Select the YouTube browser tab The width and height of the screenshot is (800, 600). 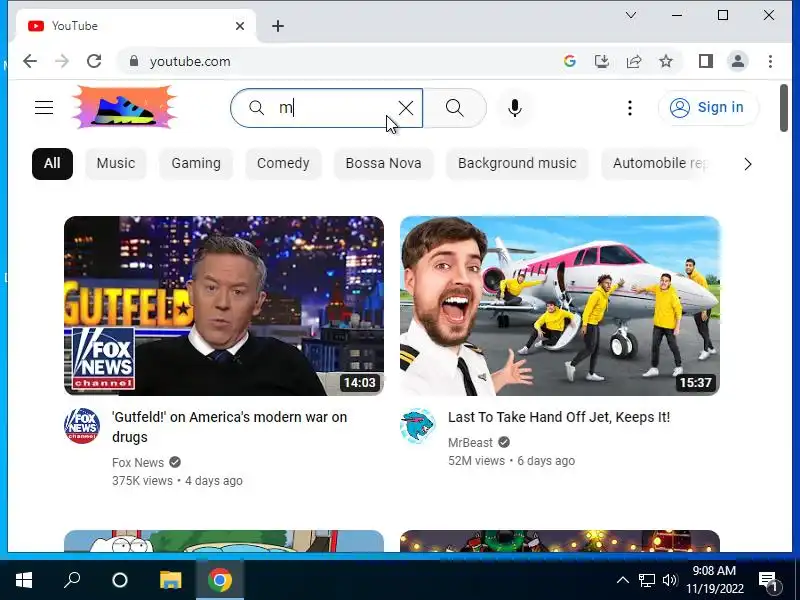point(135,26)
